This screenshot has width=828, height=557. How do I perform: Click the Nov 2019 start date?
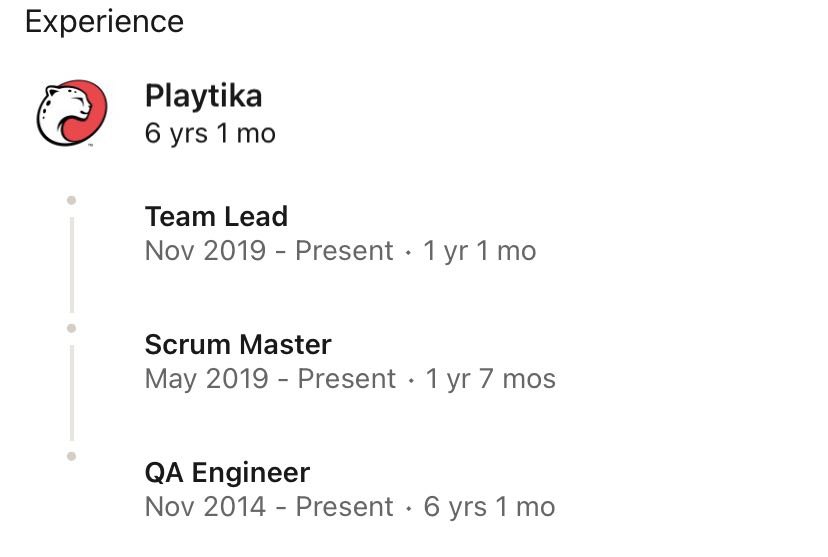point(205,250)
